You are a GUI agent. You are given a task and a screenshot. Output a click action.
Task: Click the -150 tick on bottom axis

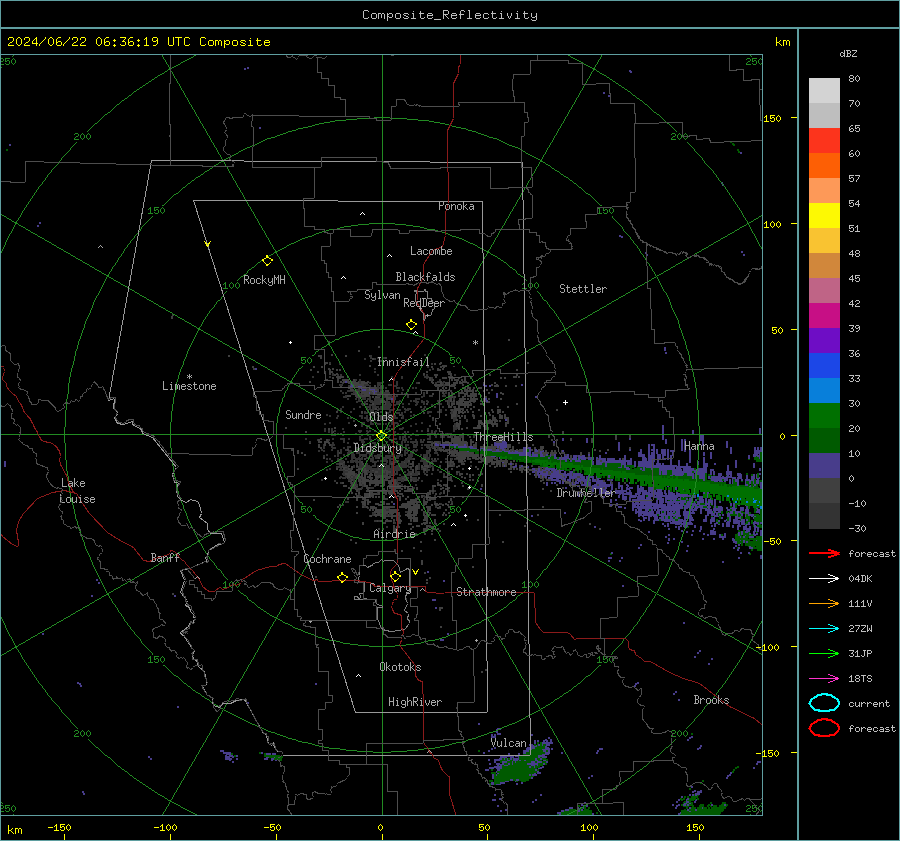59,828
